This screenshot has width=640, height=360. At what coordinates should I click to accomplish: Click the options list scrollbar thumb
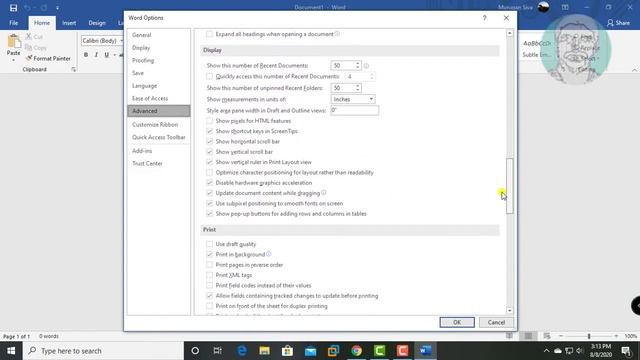509,186
